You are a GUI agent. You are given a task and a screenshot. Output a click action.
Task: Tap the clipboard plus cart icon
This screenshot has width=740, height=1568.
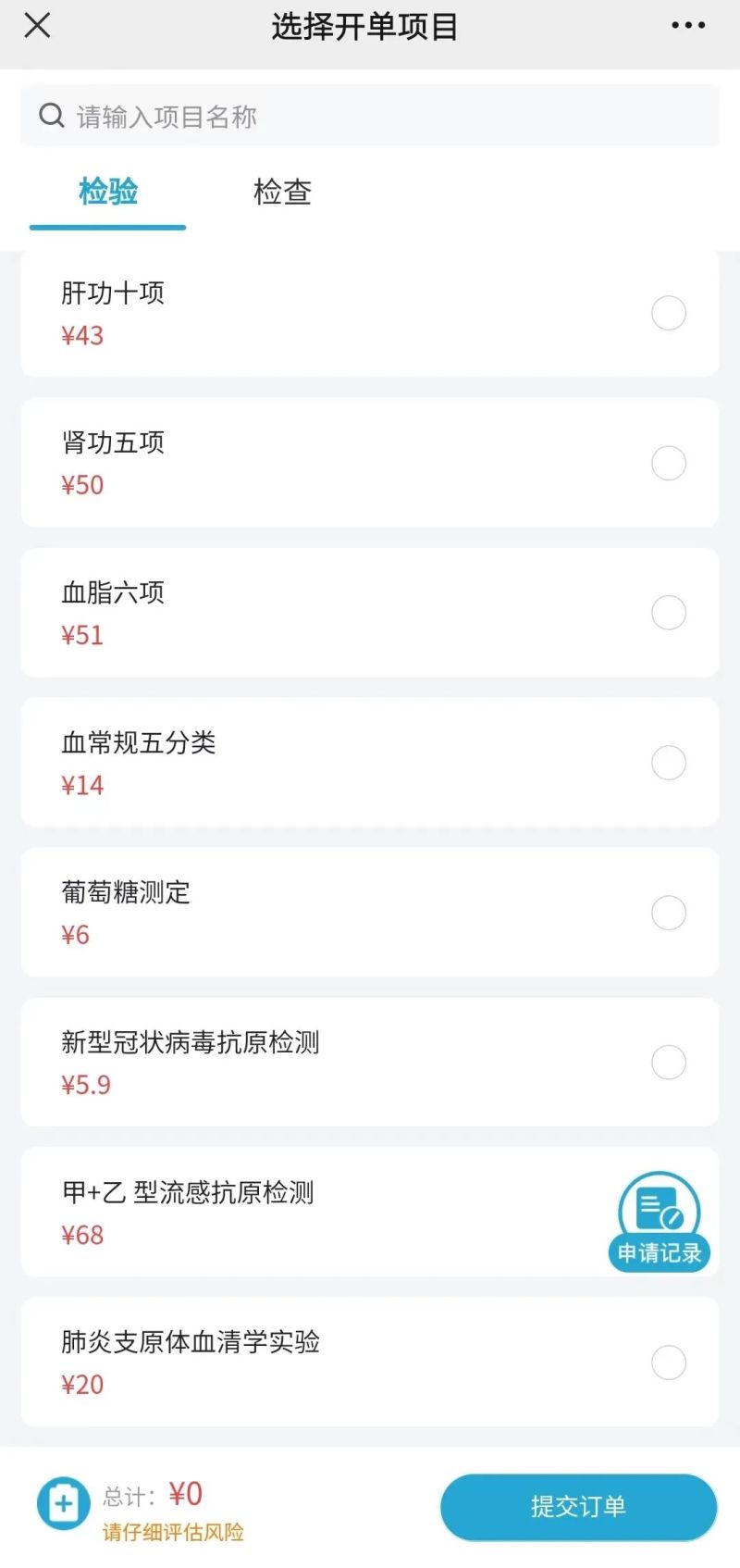click(x=63, y=1503)
